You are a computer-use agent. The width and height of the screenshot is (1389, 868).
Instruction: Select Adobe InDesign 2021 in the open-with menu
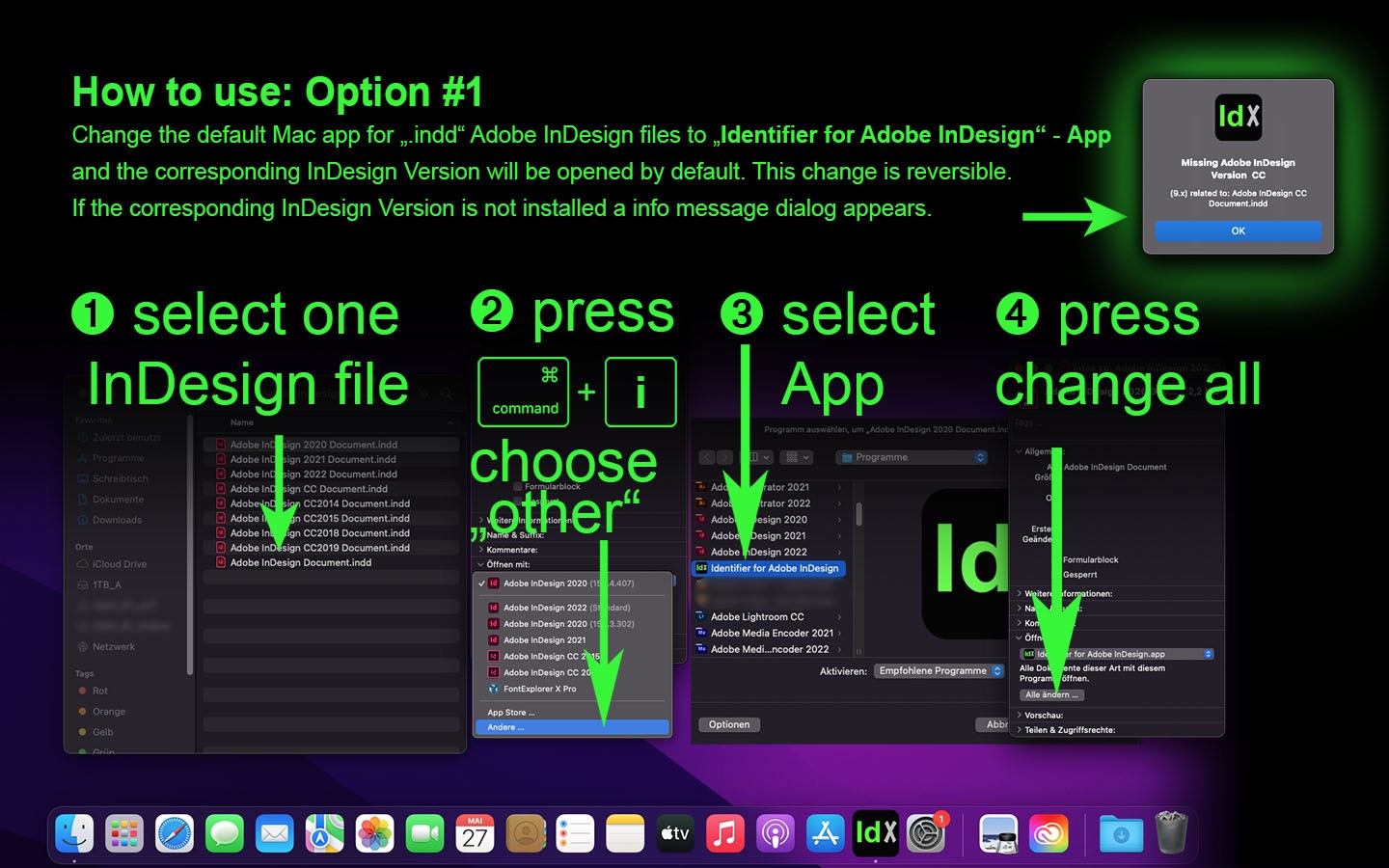572,640
